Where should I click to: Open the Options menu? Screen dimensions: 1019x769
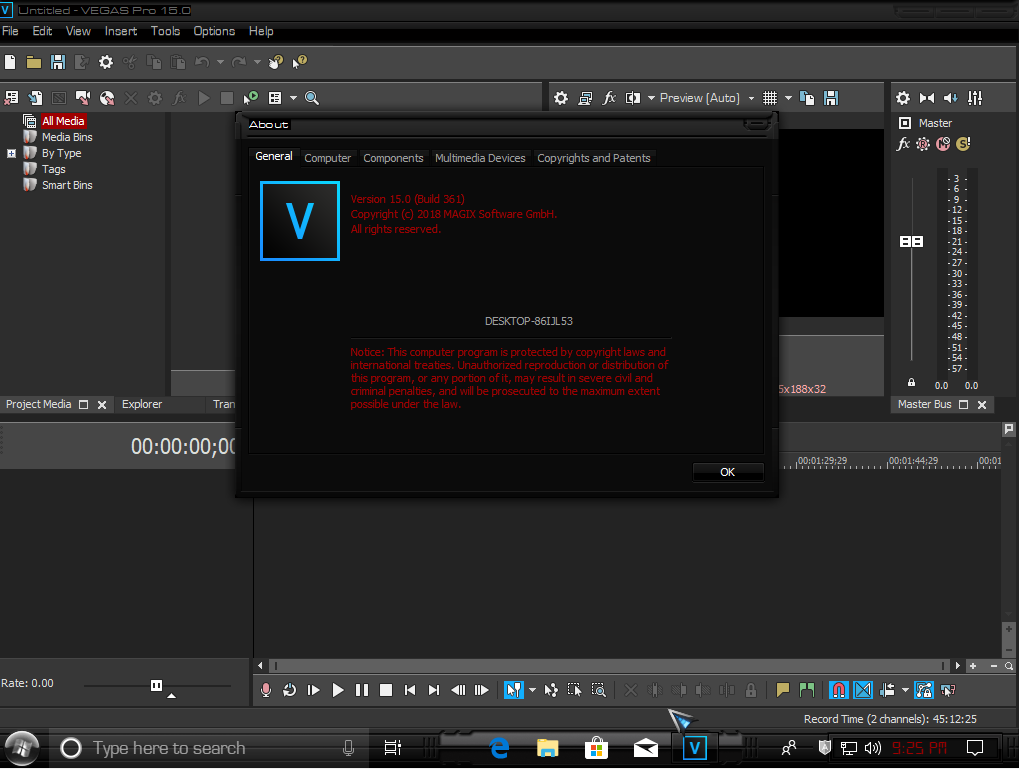tap(214, 31)
